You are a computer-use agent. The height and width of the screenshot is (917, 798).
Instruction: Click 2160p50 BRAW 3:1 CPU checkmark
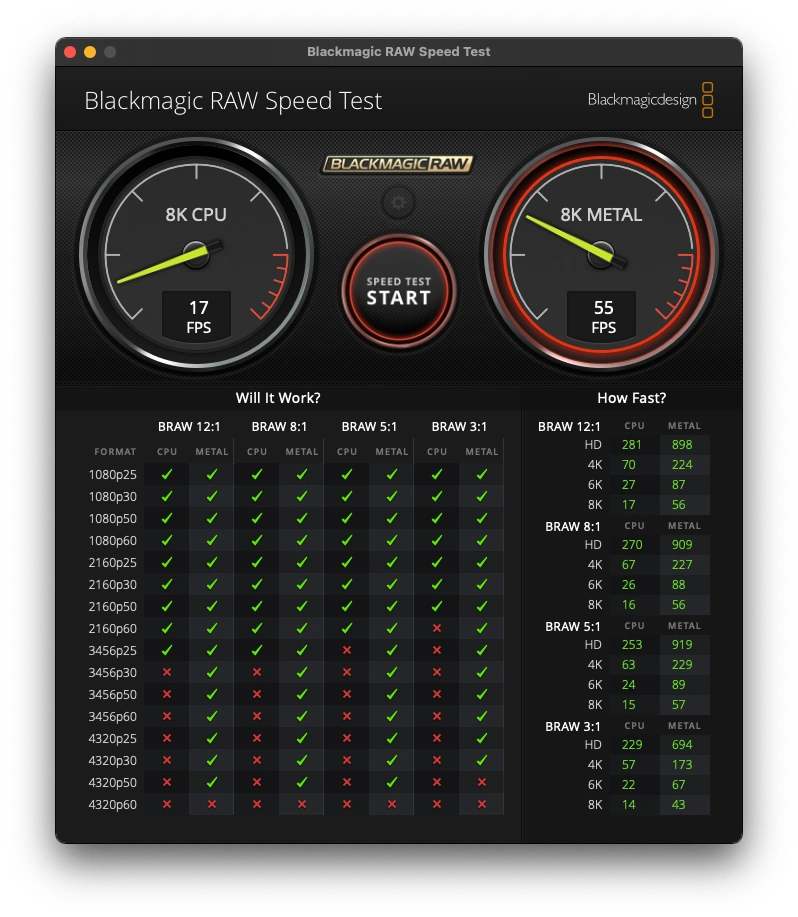[437, 606]
